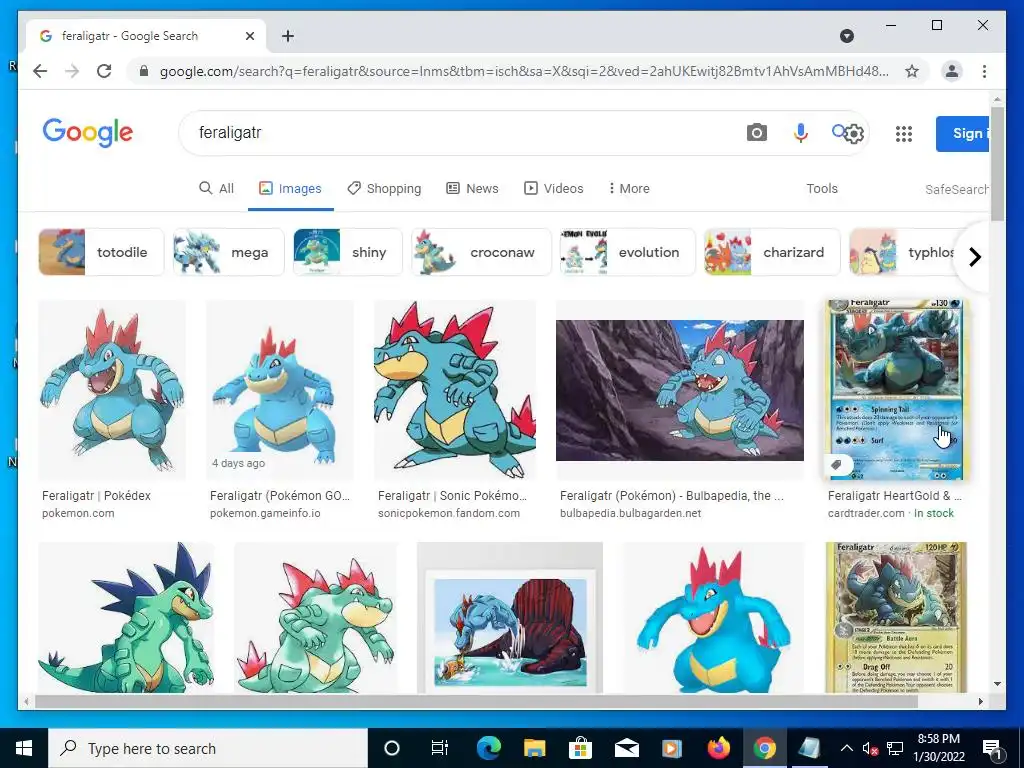Viewport: 1024px width, 768px height.
Task: Open the Tools filter options
Action: [x=822, y=188]
